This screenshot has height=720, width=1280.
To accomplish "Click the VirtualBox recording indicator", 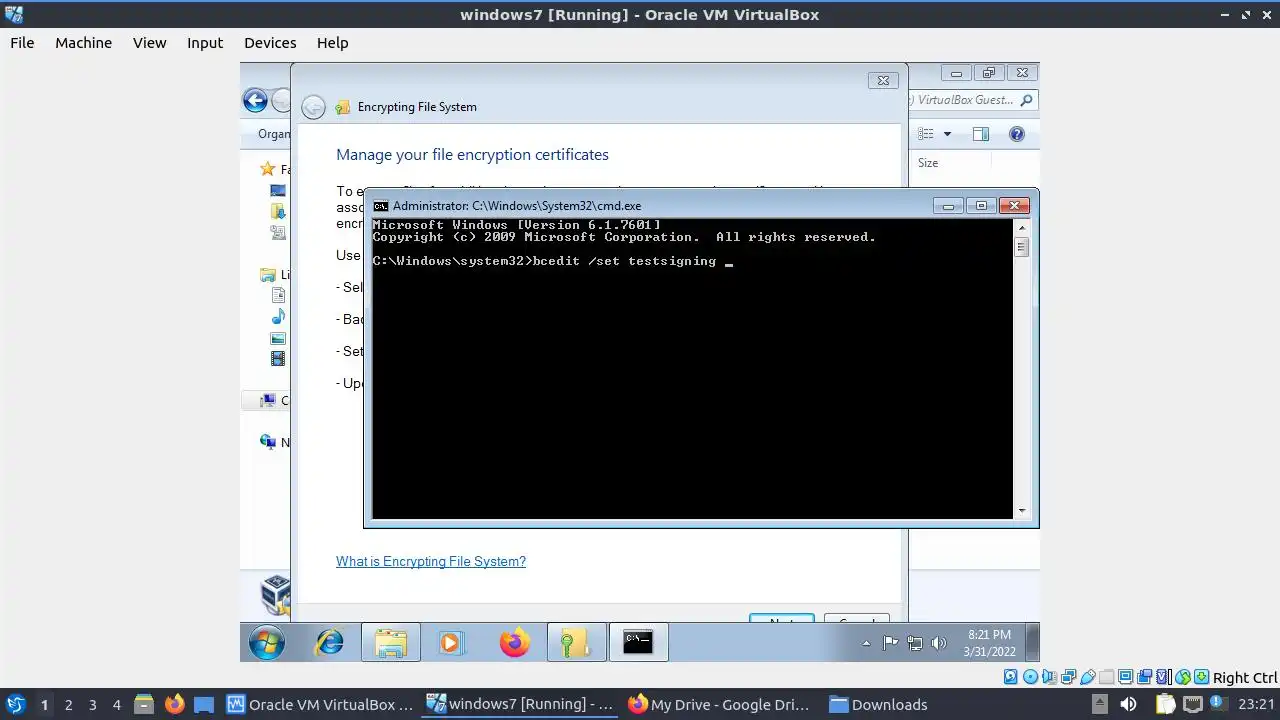I will coord(1145,677).
